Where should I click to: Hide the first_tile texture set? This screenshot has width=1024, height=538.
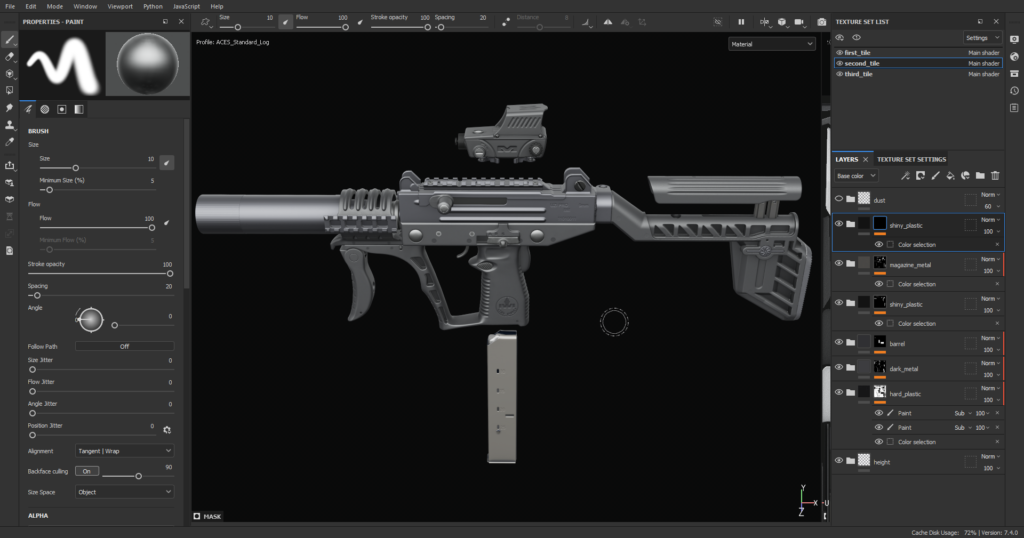click(x=839, y=53)
